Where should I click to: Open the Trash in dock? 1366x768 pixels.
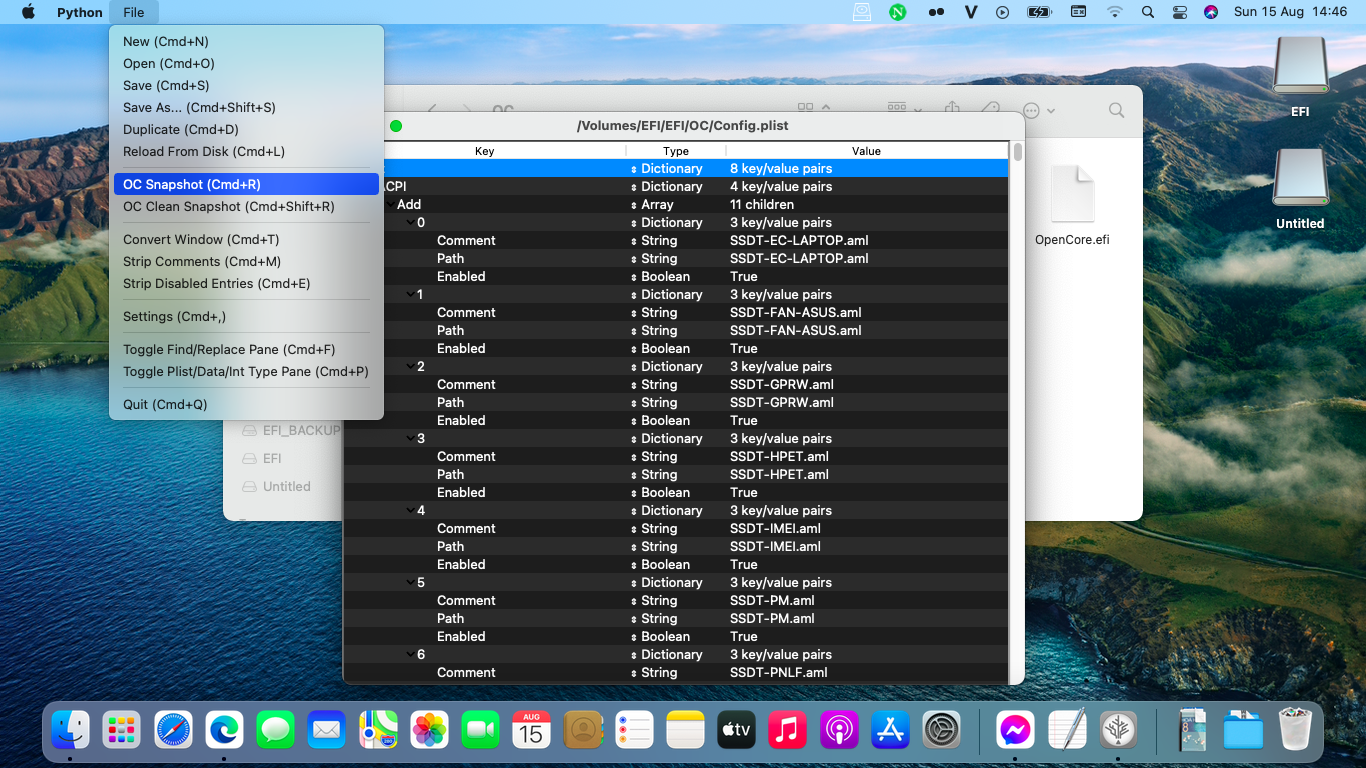pyautogui.click(x=1295, y=730)
